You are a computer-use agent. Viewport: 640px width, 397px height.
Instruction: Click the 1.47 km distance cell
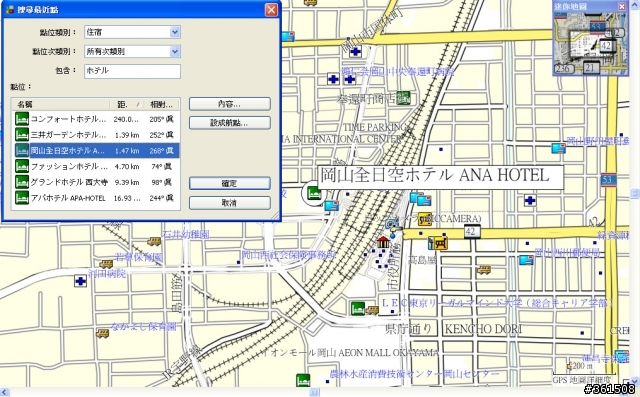127,151
